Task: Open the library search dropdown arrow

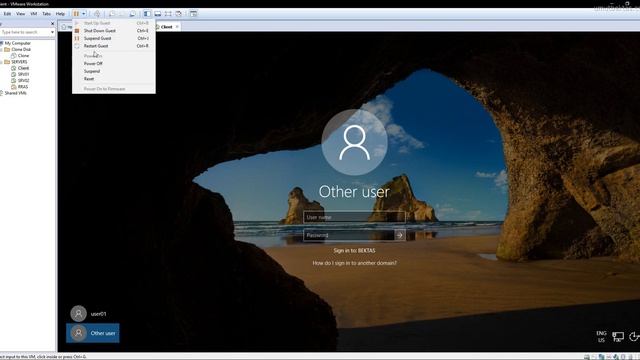Action: click(x=52, y=32)
